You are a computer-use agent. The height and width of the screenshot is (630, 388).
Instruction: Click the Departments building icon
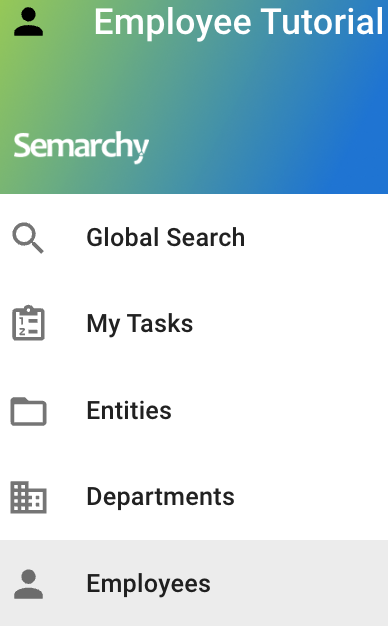tap(28, 497)
